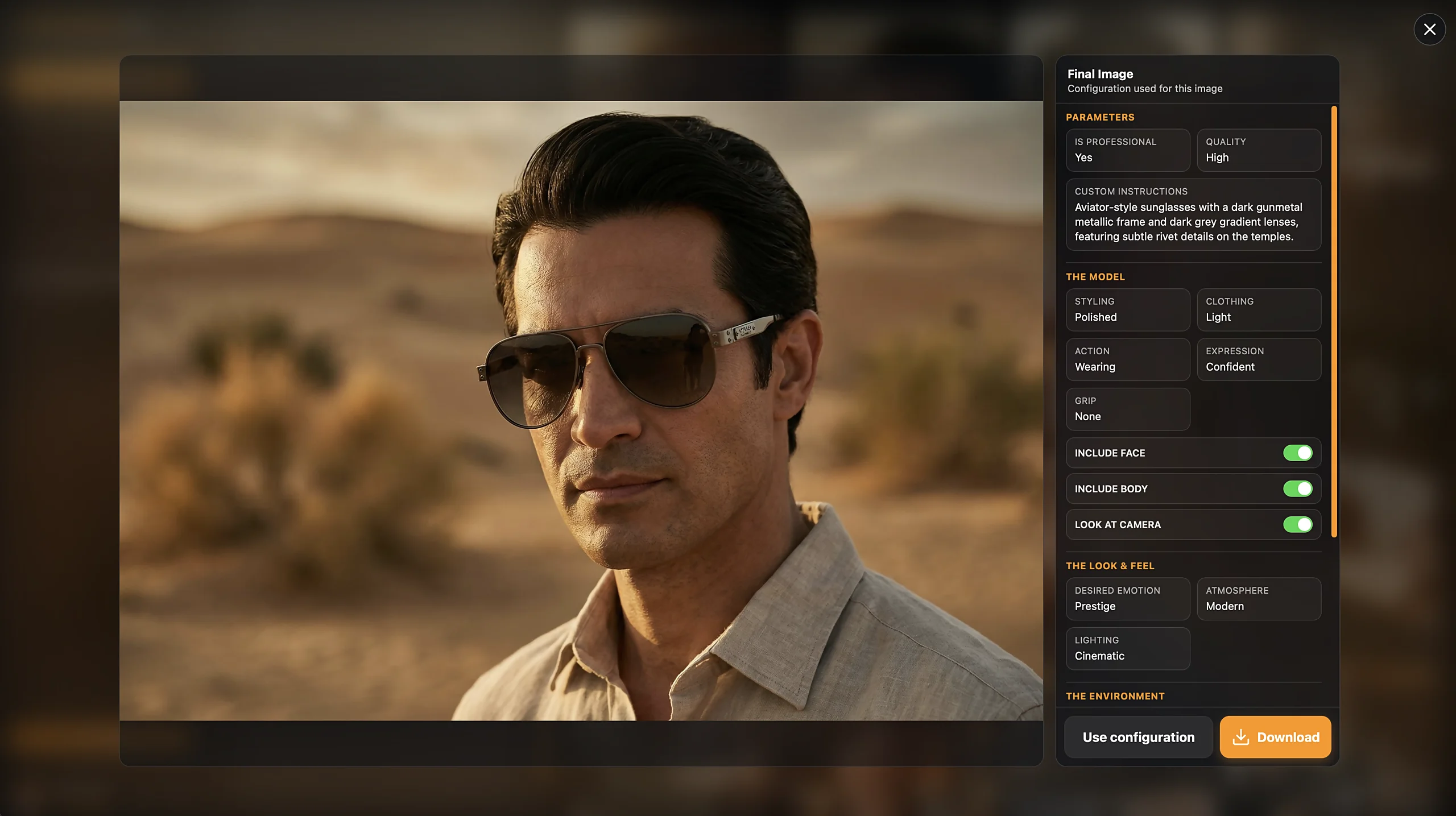Click the download arrow icon
Image resolution: width=1456 pixels, height=816 pixels.
(x=1240, y=737)
